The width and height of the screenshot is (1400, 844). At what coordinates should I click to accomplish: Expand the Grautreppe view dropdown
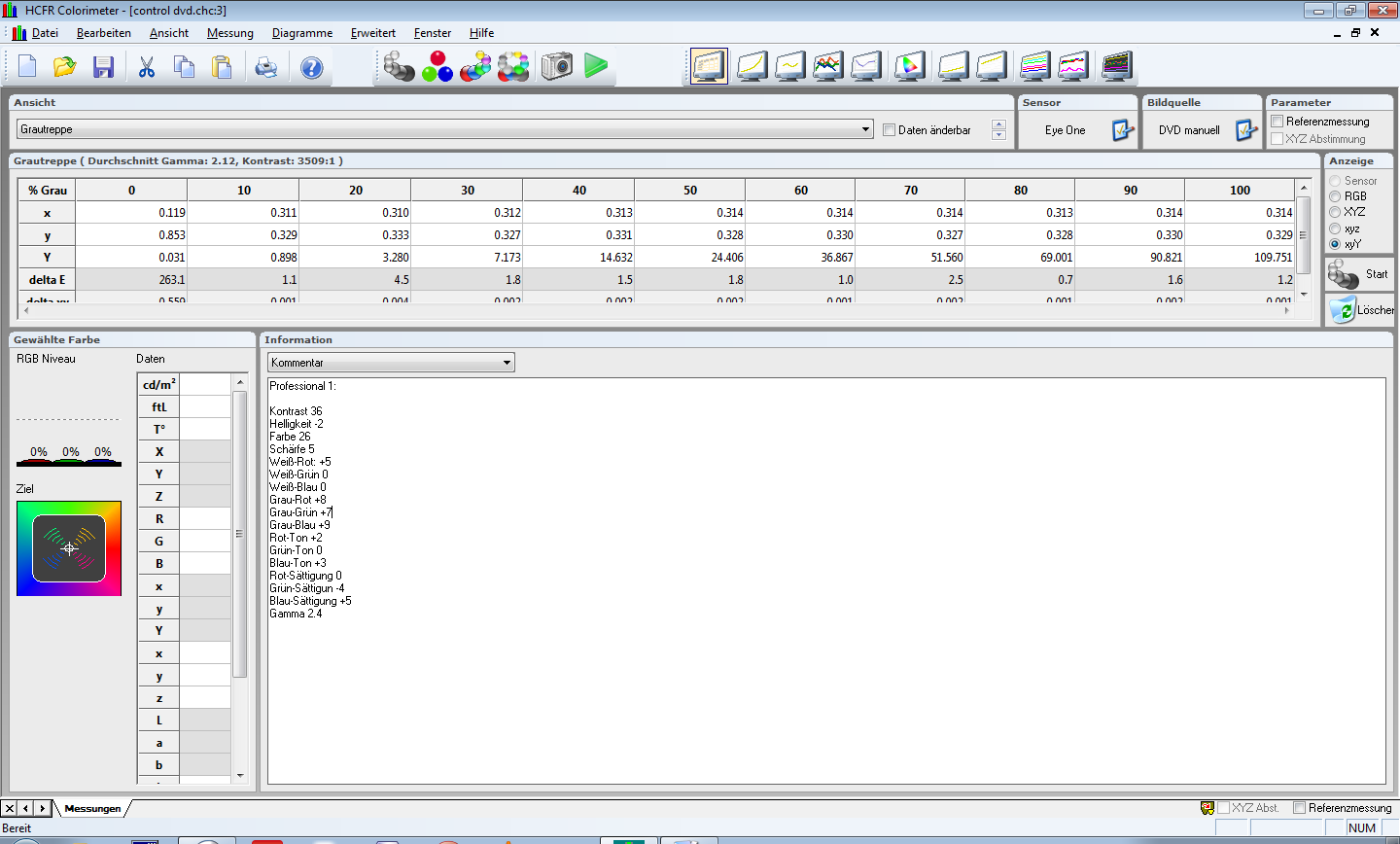pyautogui.click(x=865, y=129)
